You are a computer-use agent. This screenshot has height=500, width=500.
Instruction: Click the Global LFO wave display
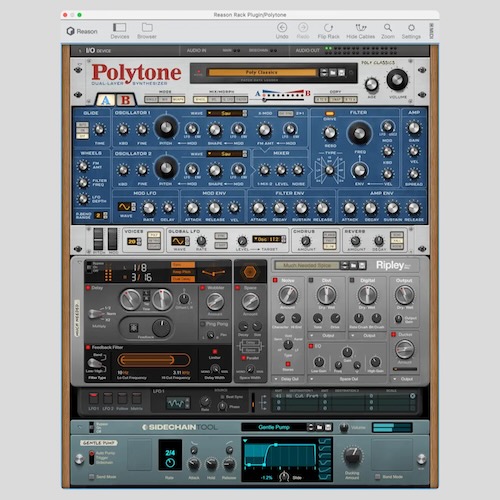point(178,241)
